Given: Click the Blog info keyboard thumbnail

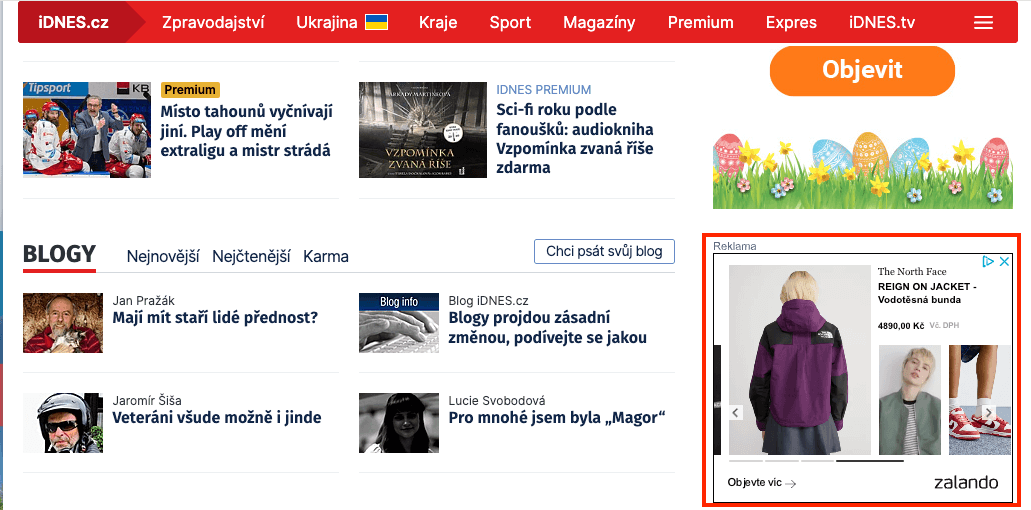Looking at the screenshot, I should 398,323.
